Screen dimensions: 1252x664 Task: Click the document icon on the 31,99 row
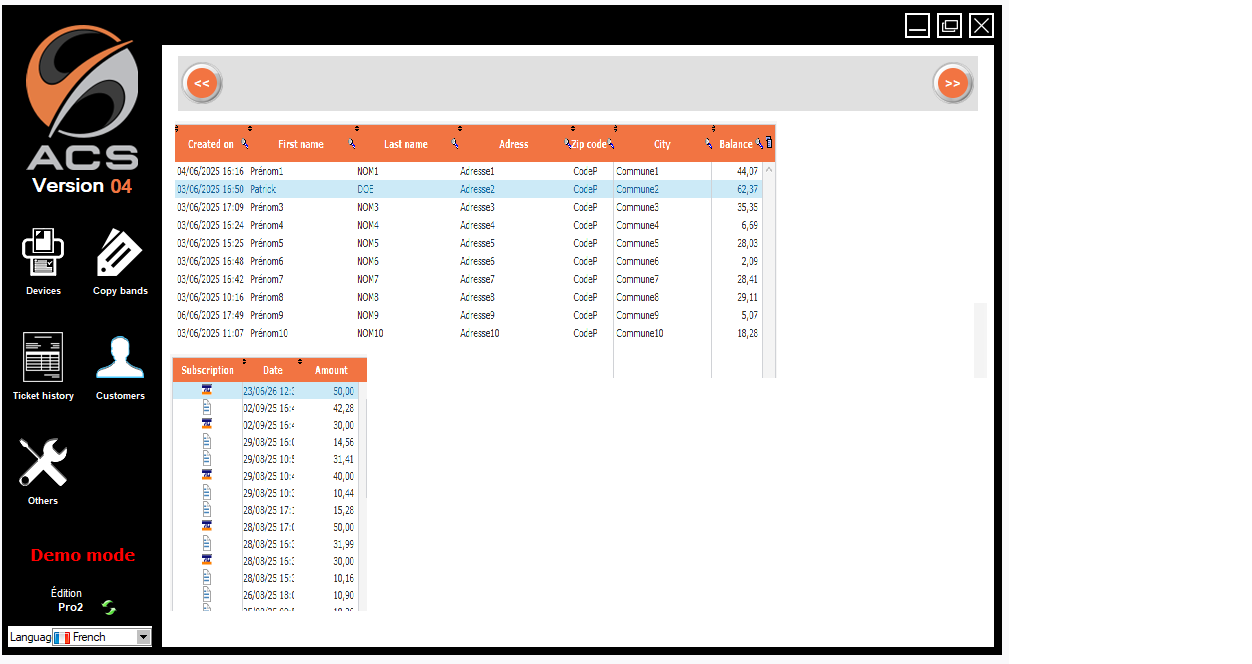click(x=207, y=544)
